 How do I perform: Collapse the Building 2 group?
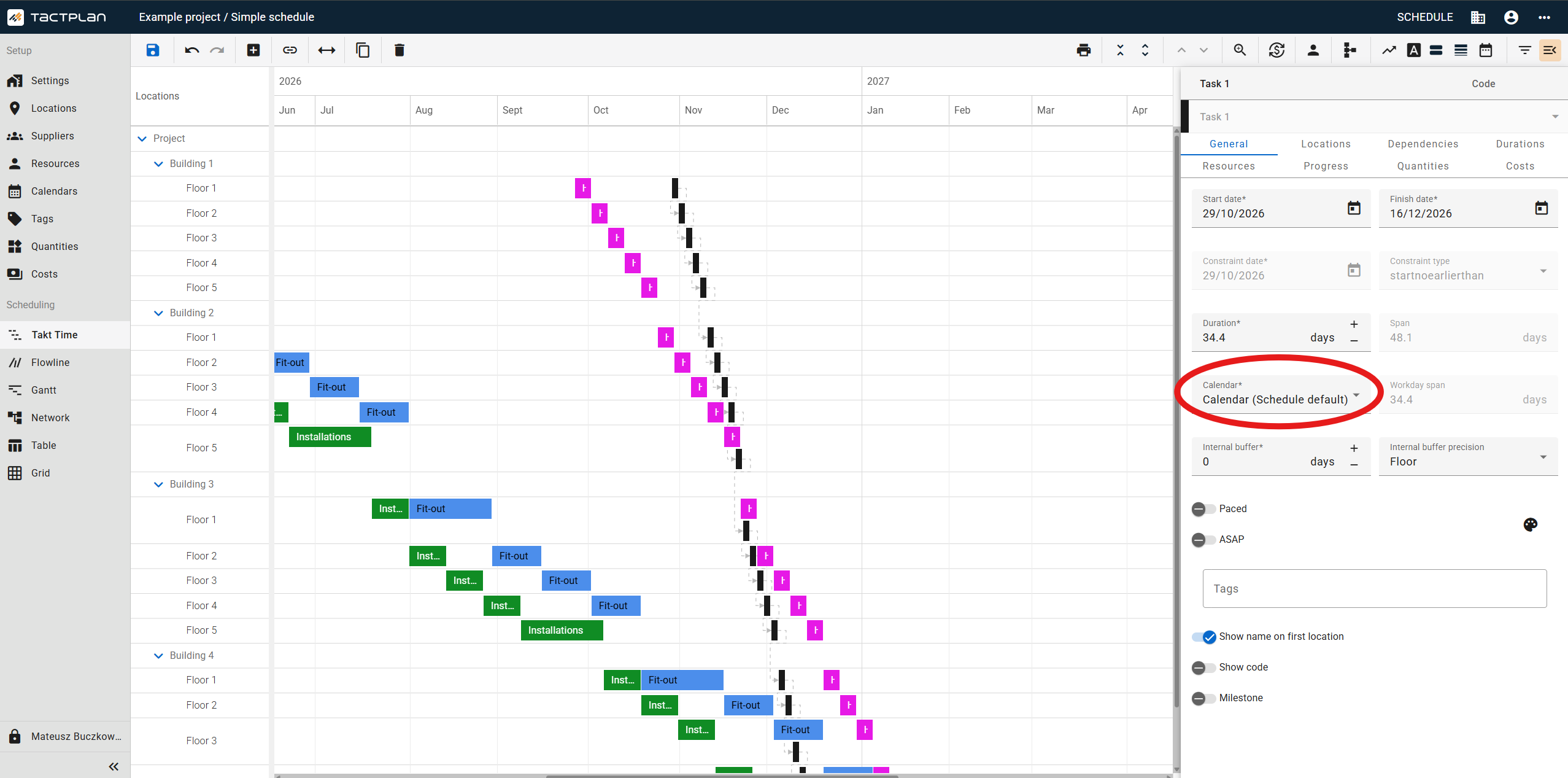[x=158, y=313]
